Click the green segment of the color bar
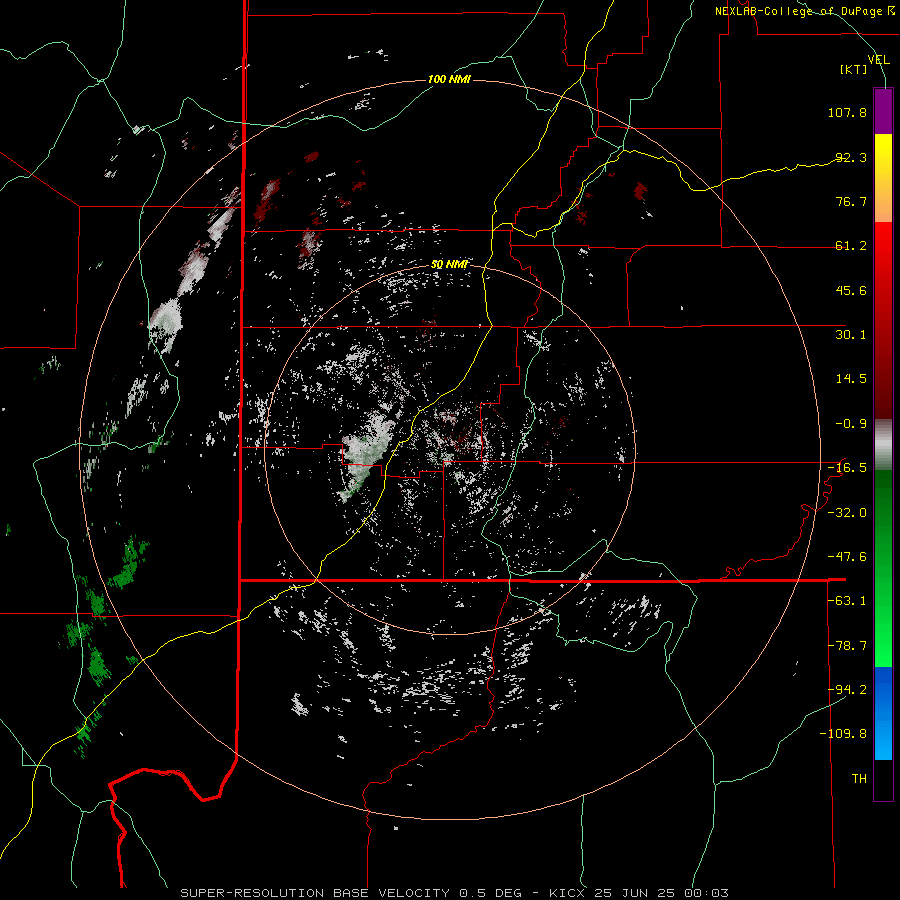The height and width of the screenshot is (900, 900). point(883,568)
